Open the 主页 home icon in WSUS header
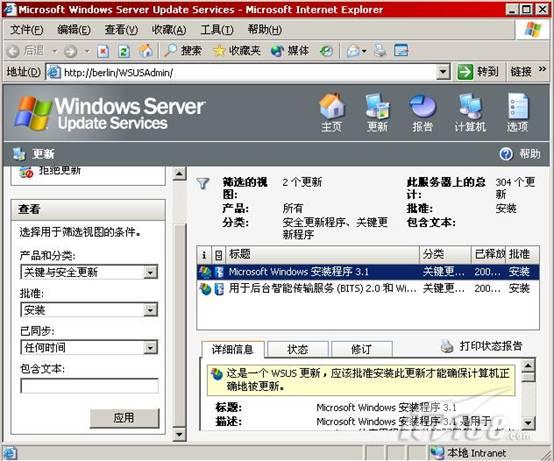Image resolution: width=554 pixels, height=461 pixels. pos(332,106)
